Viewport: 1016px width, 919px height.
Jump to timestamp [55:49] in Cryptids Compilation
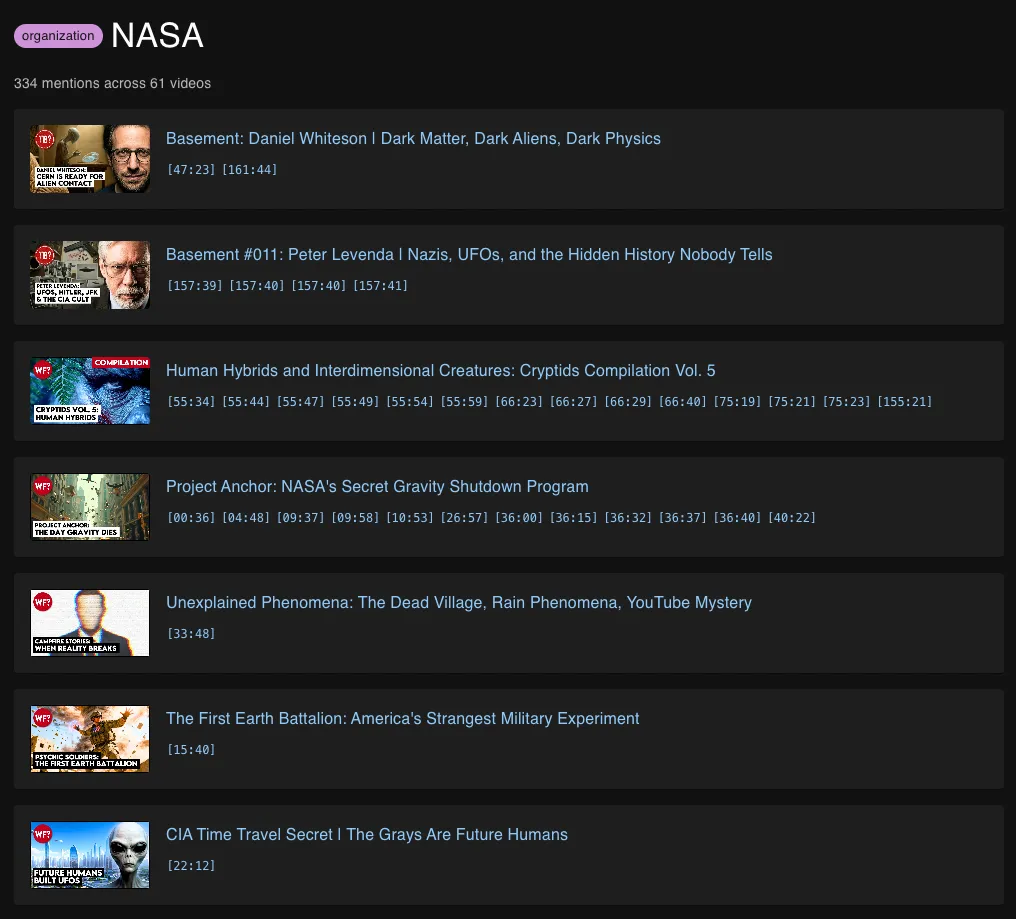click(x=355, y=402)
